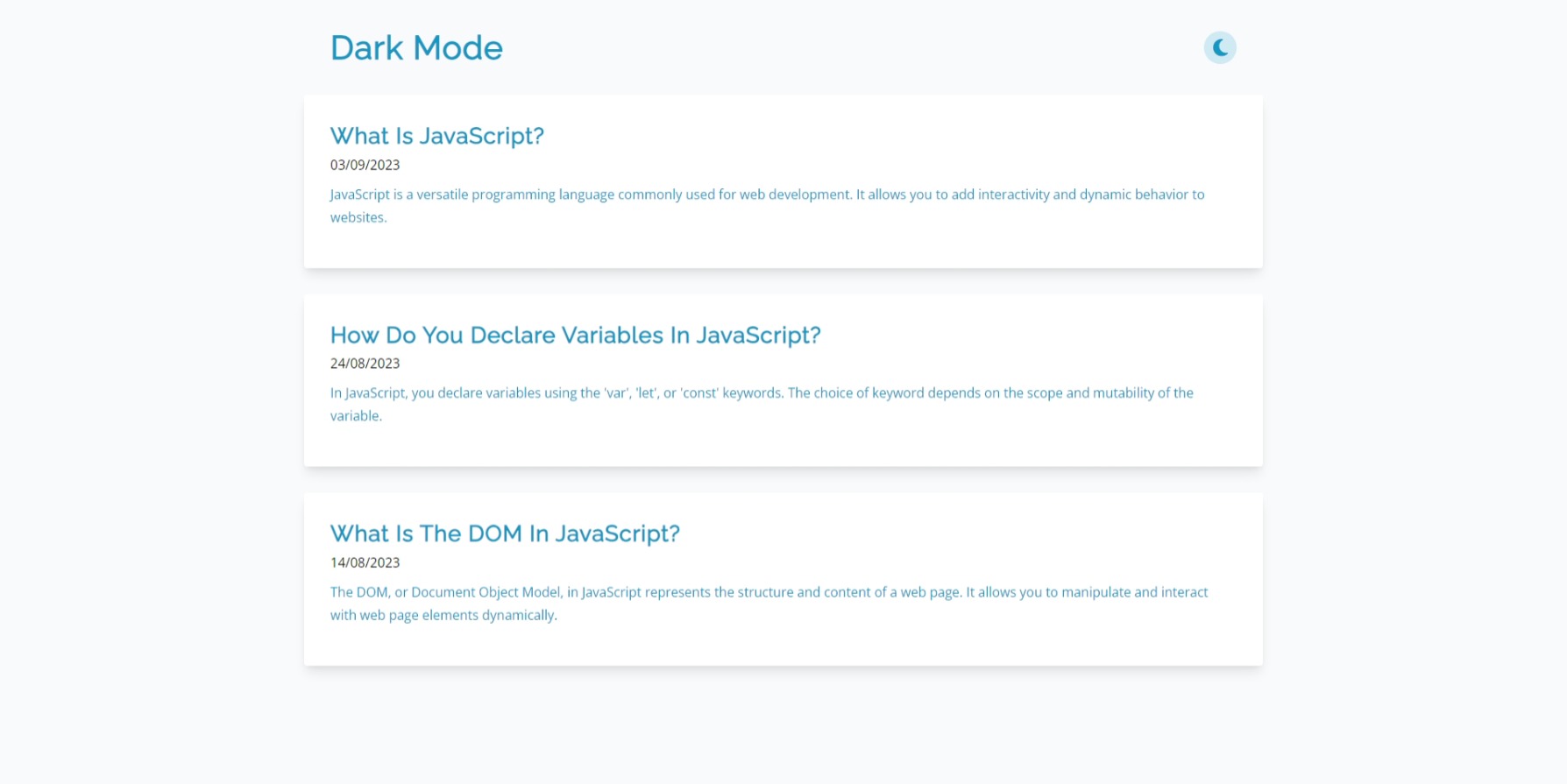Select the versatile programming language description text
This screenshot has height=784, width=1567.
click(767, 206)
